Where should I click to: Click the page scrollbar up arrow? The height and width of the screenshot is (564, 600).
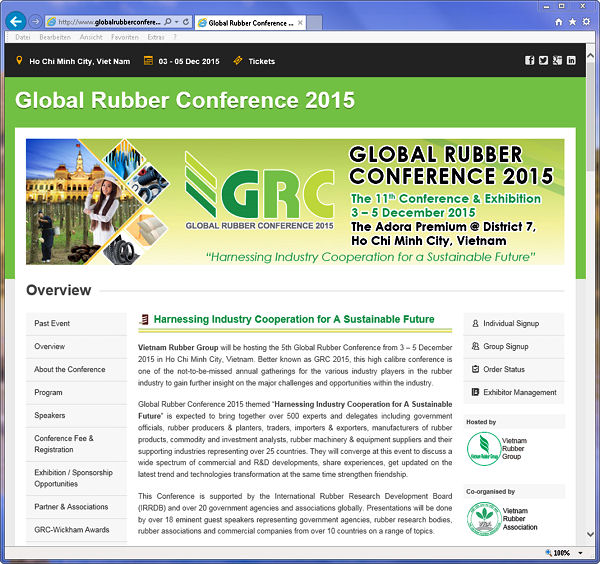point(590,55)
